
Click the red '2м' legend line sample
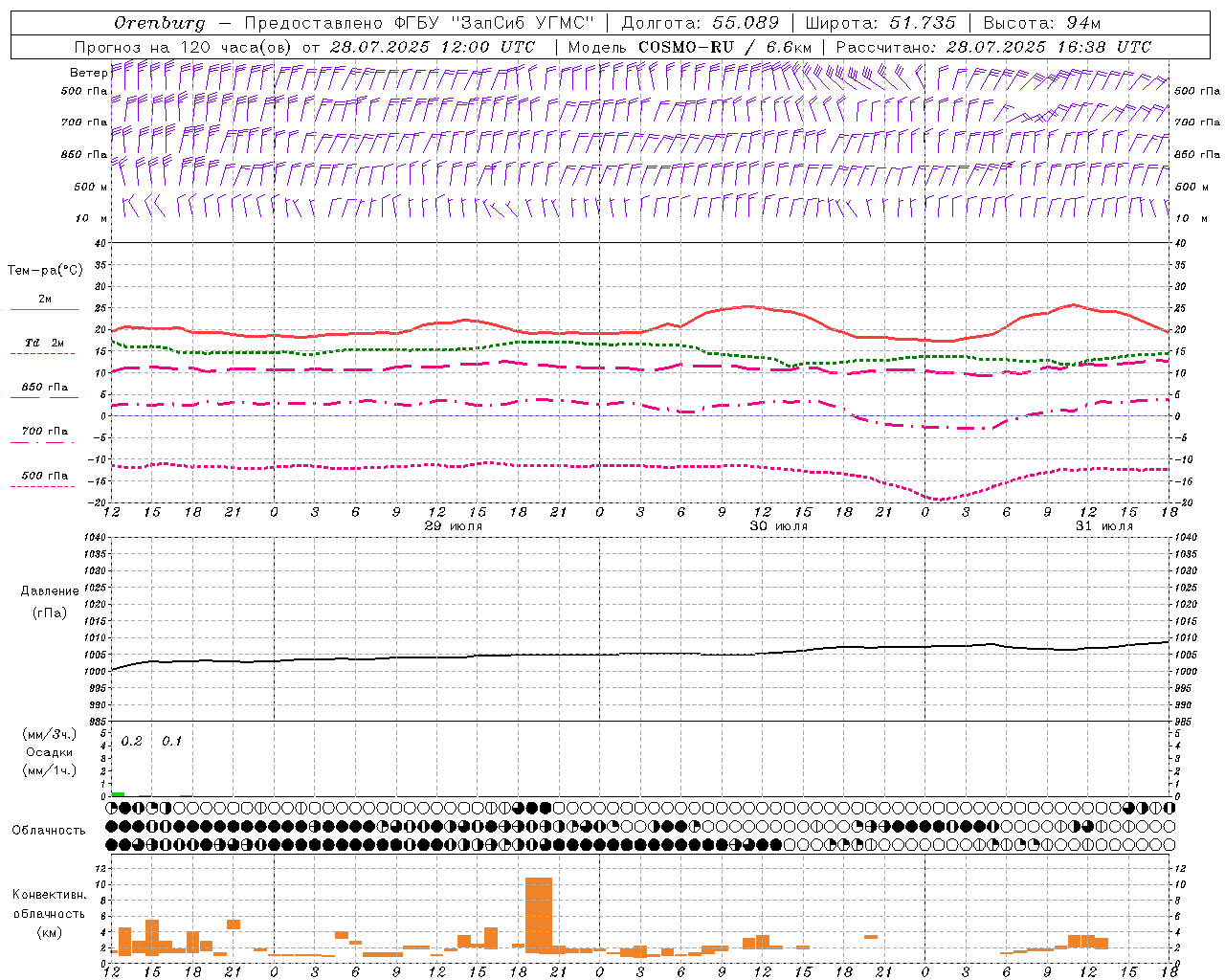click(44, 310)
